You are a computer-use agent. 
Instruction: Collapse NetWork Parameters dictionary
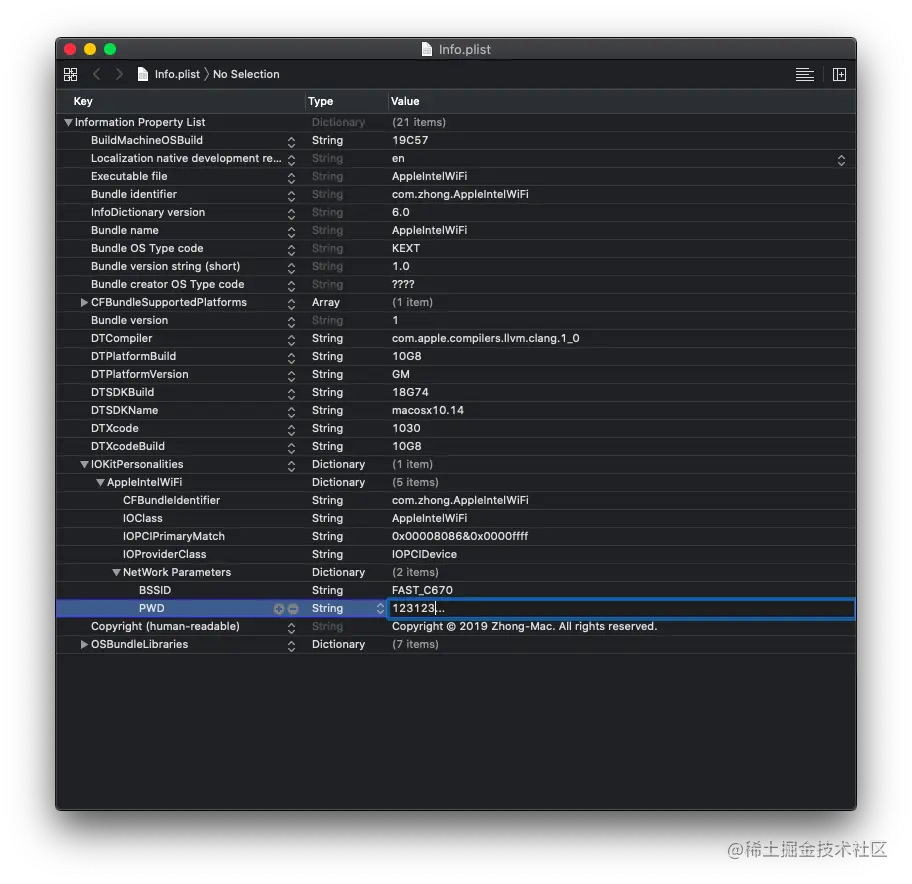coord(116,573)
